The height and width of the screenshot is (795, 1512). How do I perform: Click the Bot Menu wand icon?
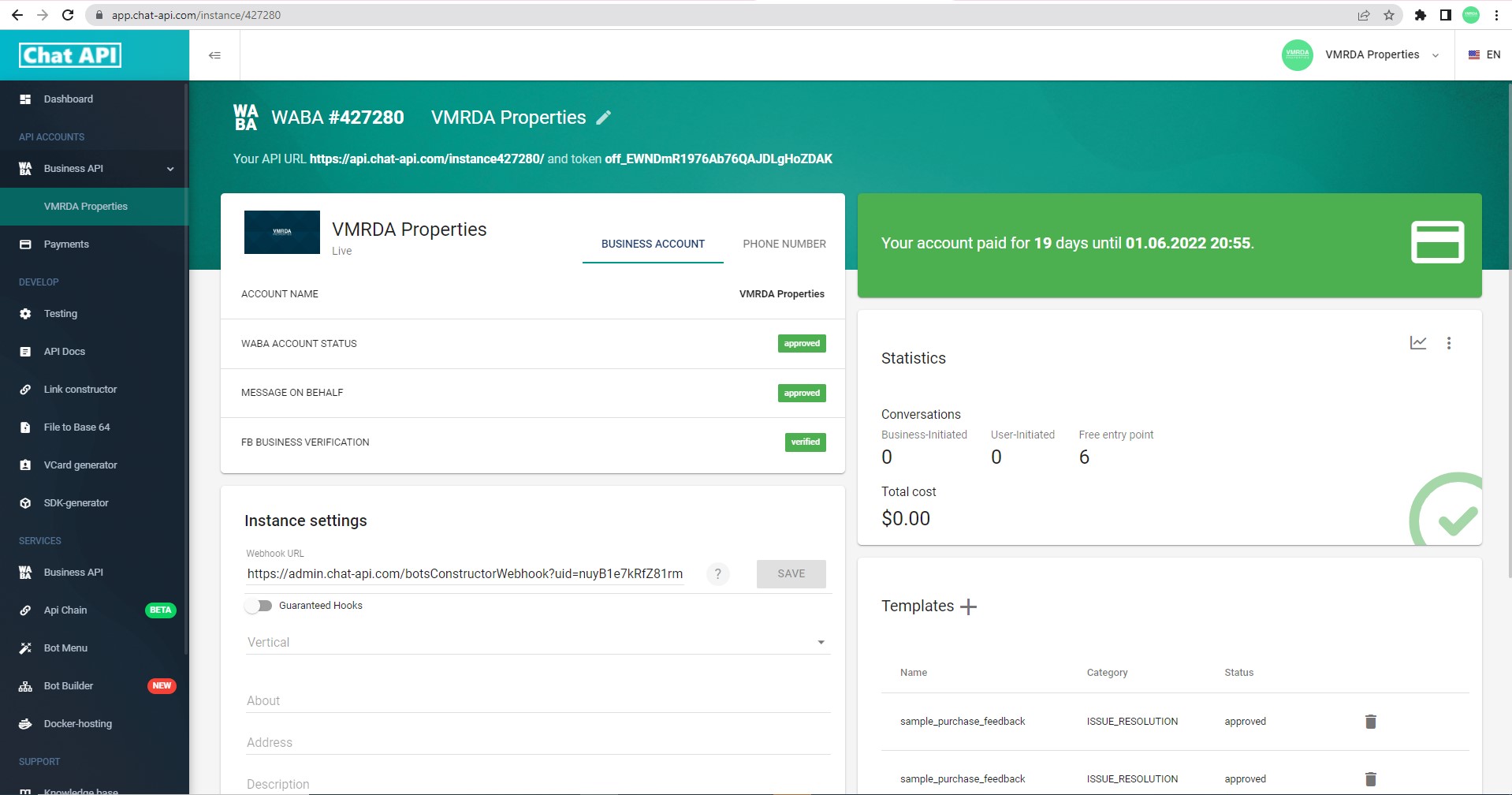pos(25,648)
